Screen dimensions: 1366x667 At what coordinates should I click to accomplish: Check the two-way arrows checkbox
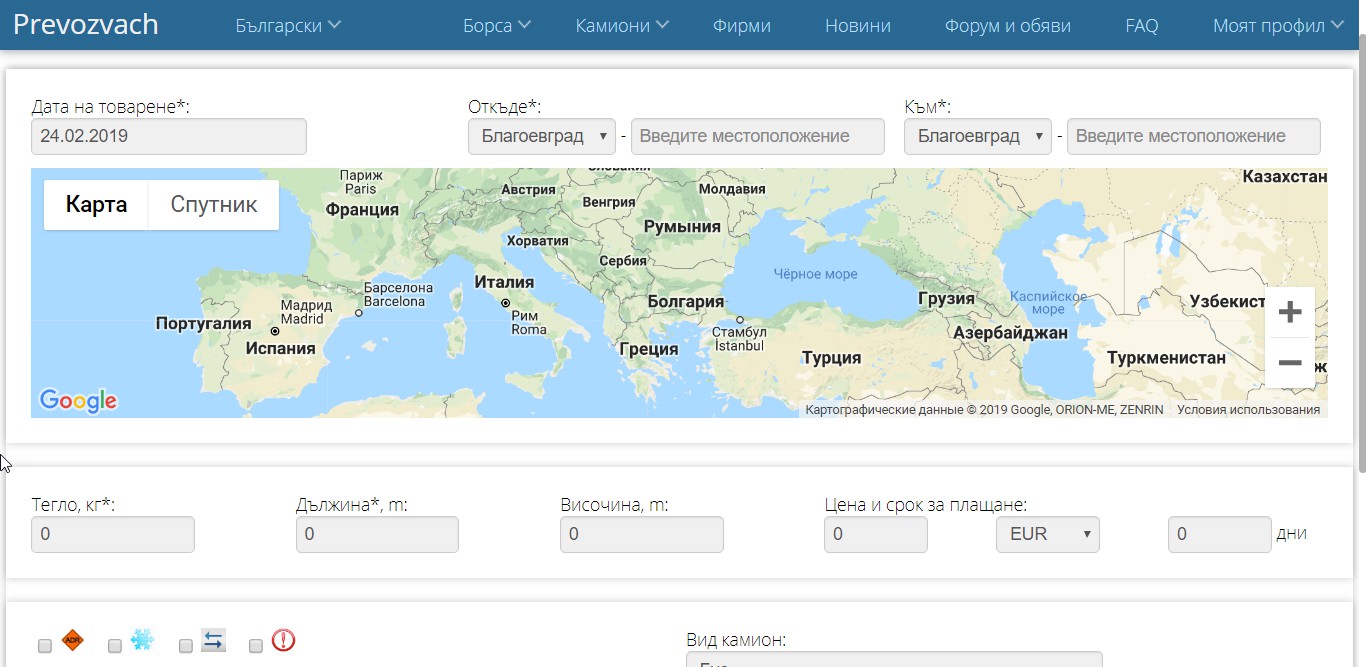pos(186,646)
